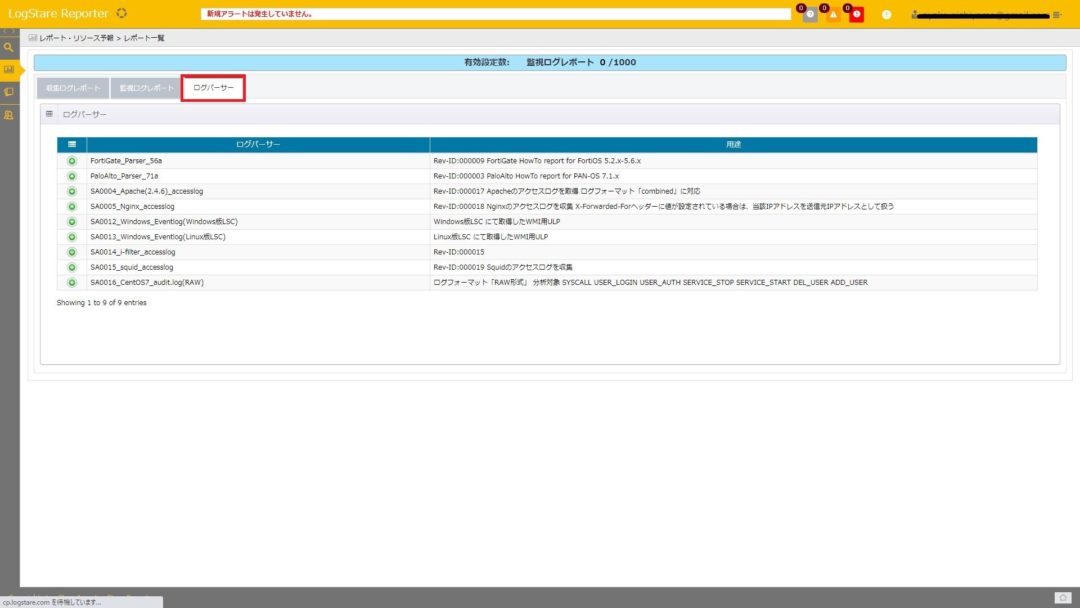Click green icon for SA0004_Apache(2.4.6)_accesslog
This screenshot has width=1080, height=608.
[72, 191]
